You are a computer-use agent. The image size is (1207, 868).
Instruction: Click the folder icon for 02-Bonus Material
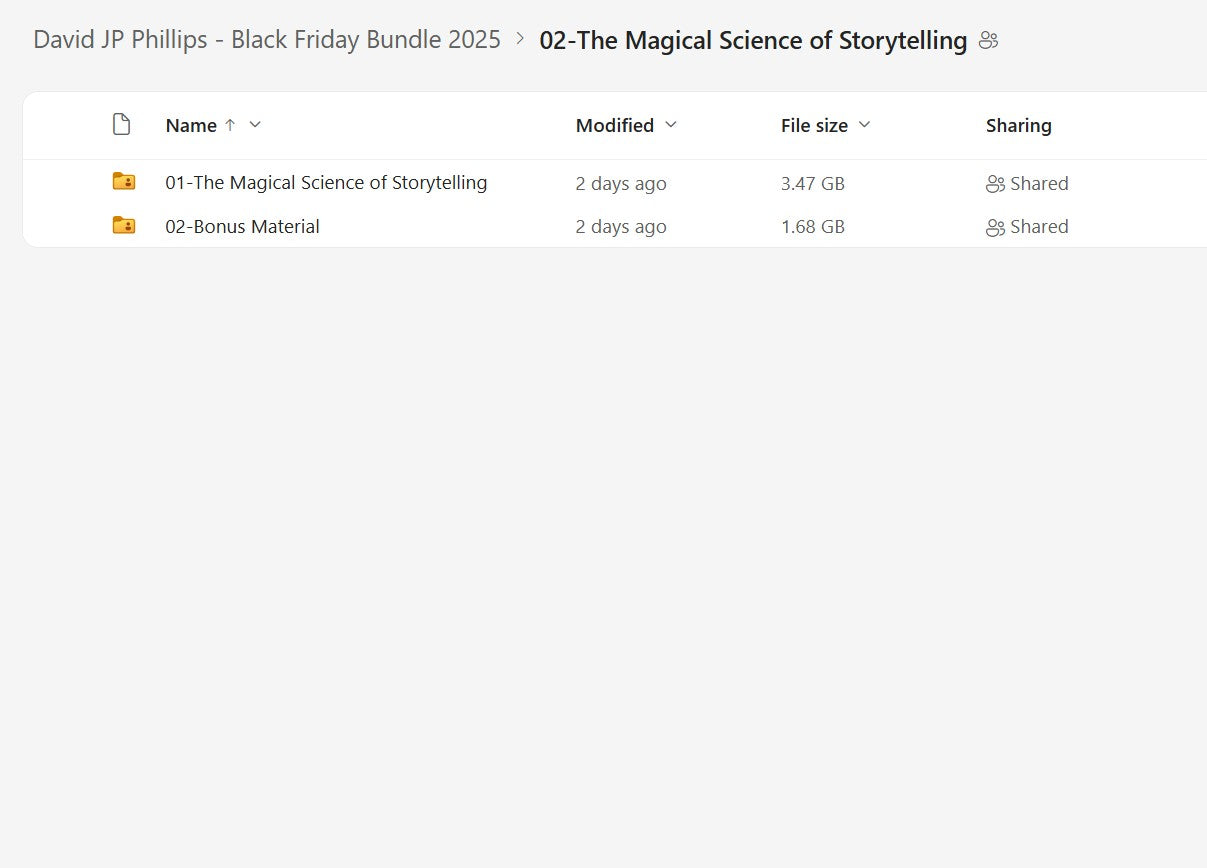[124, 226]
